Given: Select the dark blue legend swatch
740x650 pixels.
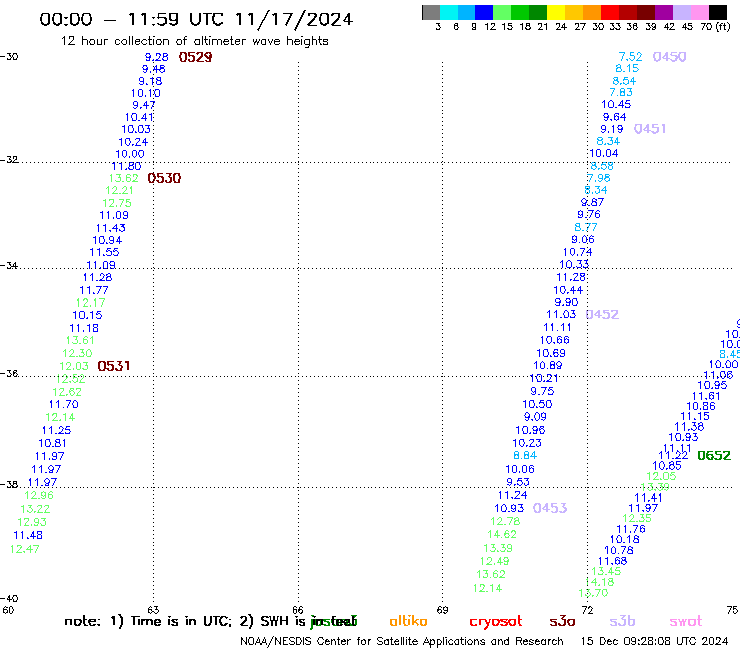Looking at the screenshot, I should pos(485,12).
